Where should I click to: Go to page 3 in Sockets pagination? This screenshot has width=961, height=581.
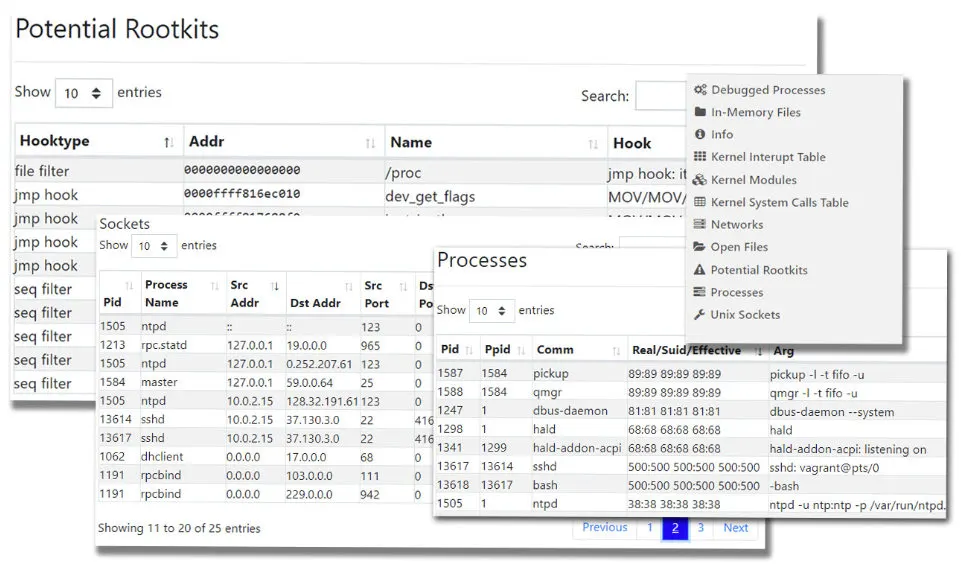click(701, 527)
